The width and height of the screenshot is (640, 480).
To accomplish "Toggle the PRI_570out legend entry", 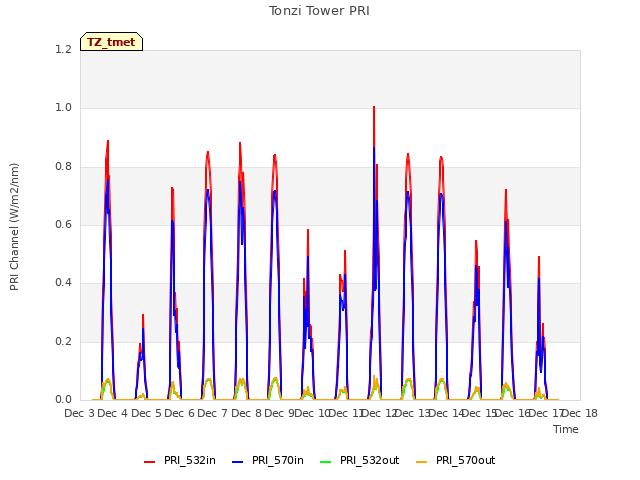I will pos(456,460).
